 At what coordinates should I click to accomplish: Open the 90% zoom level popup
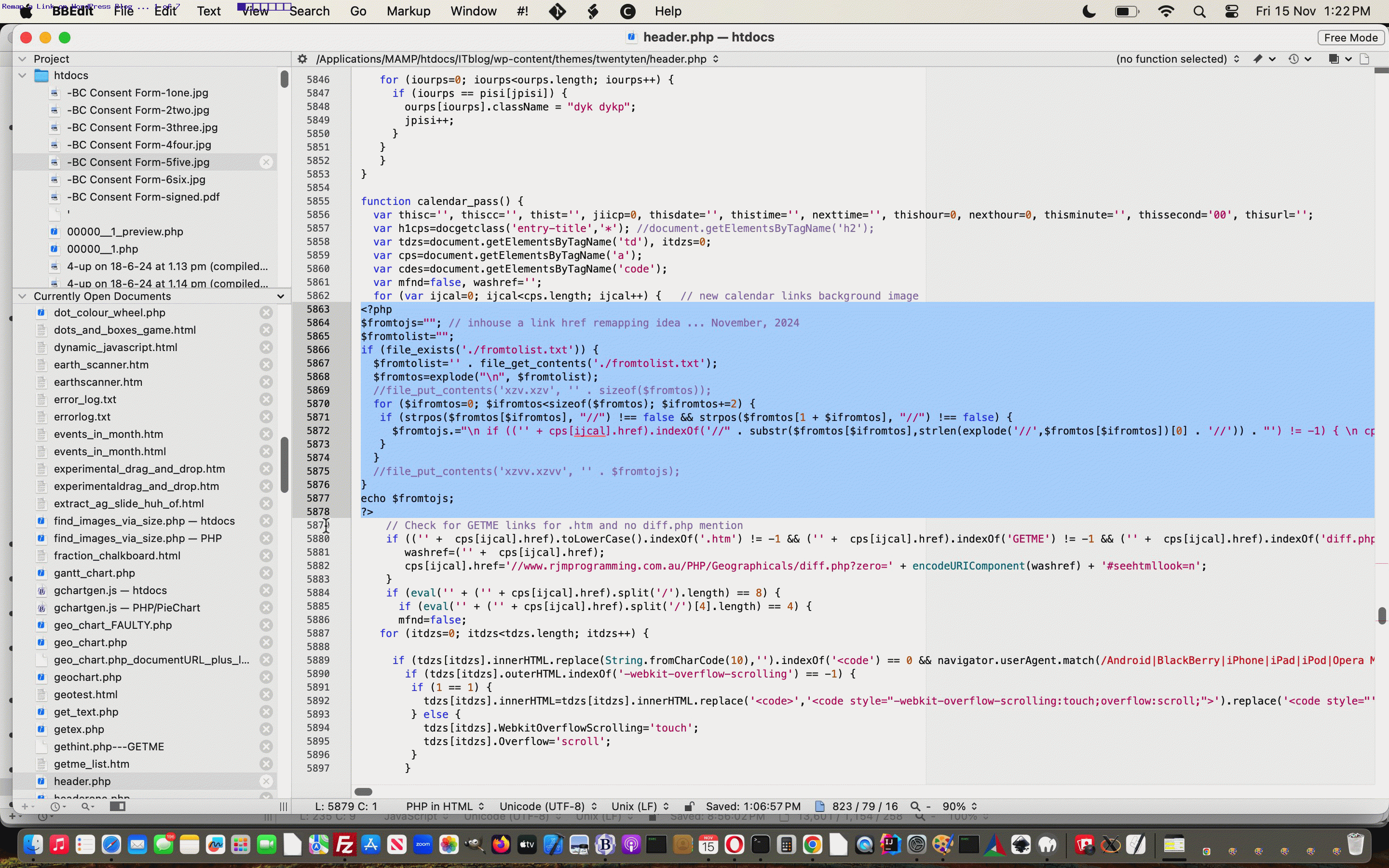[x=959, y=806]
